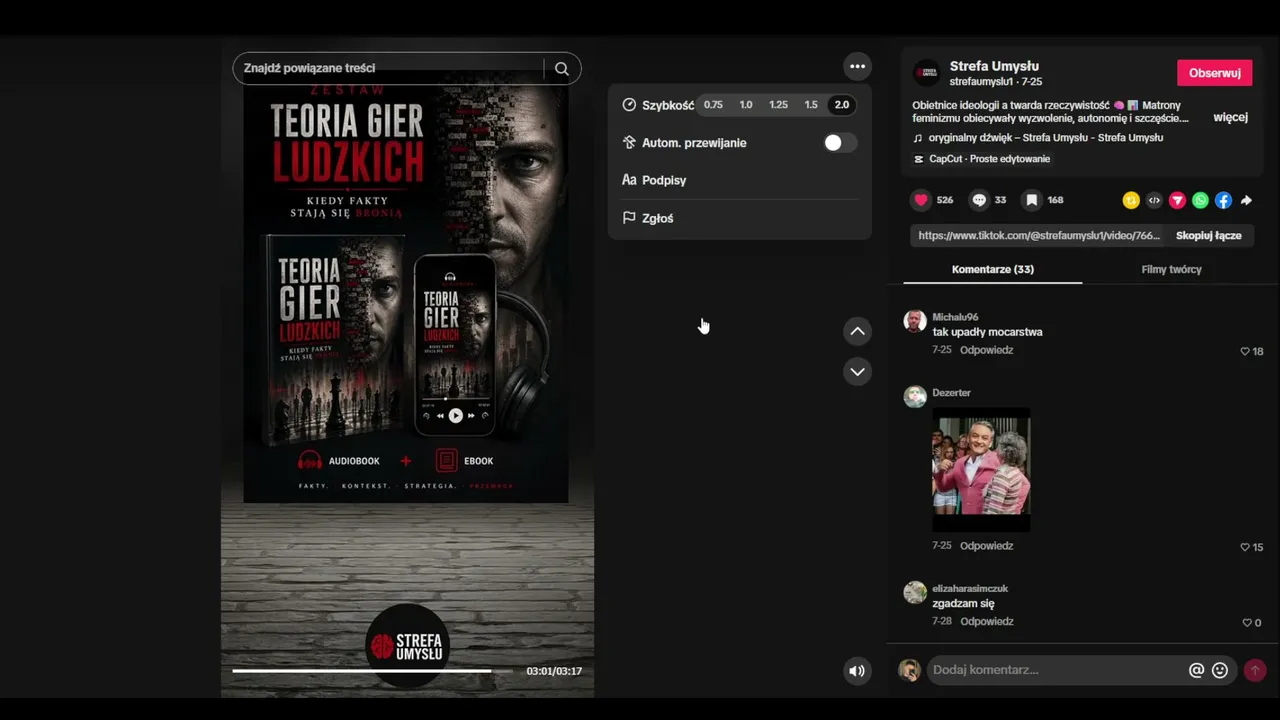
Task: Share video on WhatsApp
Action: [1200, 200]
